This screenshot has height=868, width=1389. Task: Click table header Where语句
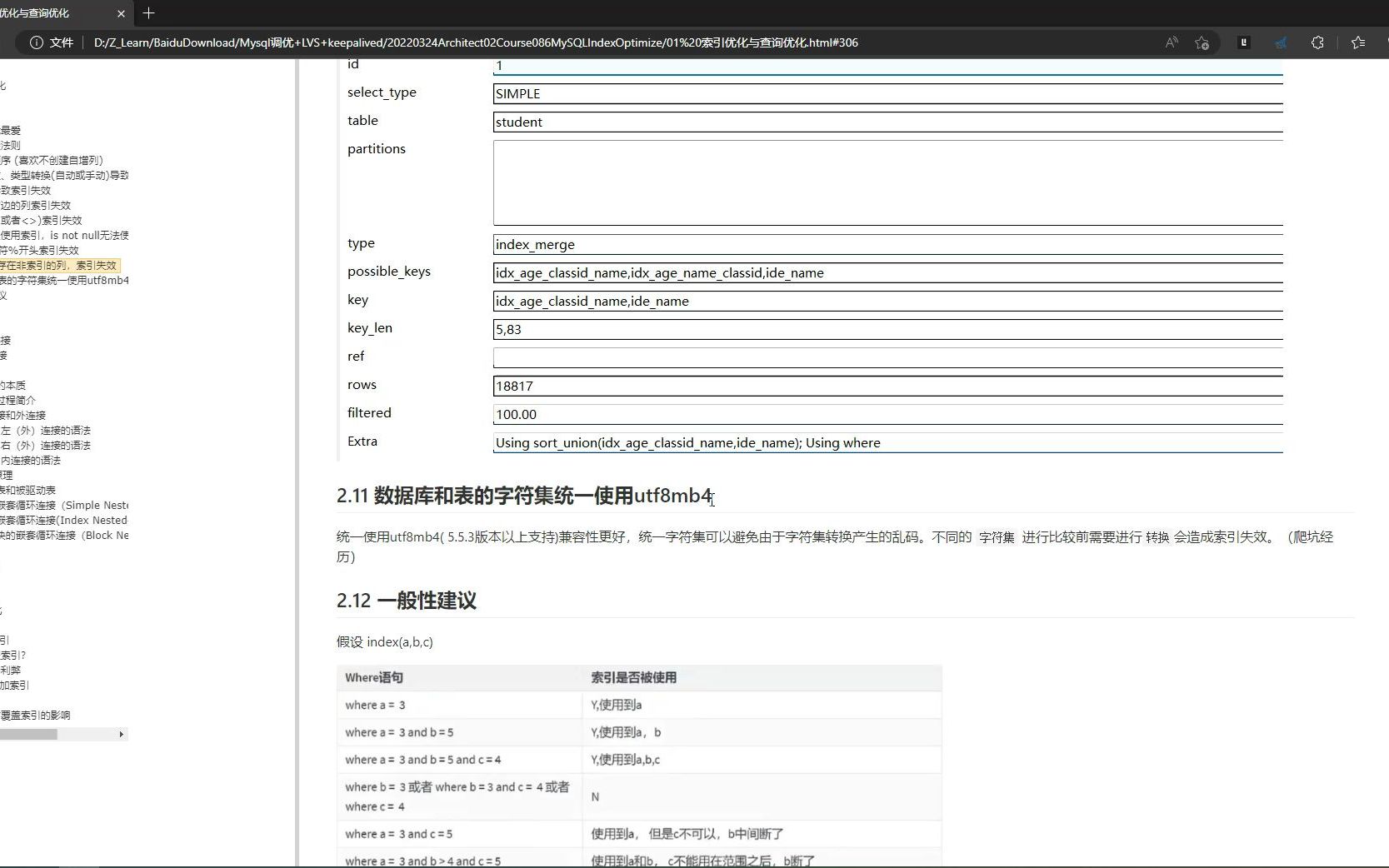[374, 678]
